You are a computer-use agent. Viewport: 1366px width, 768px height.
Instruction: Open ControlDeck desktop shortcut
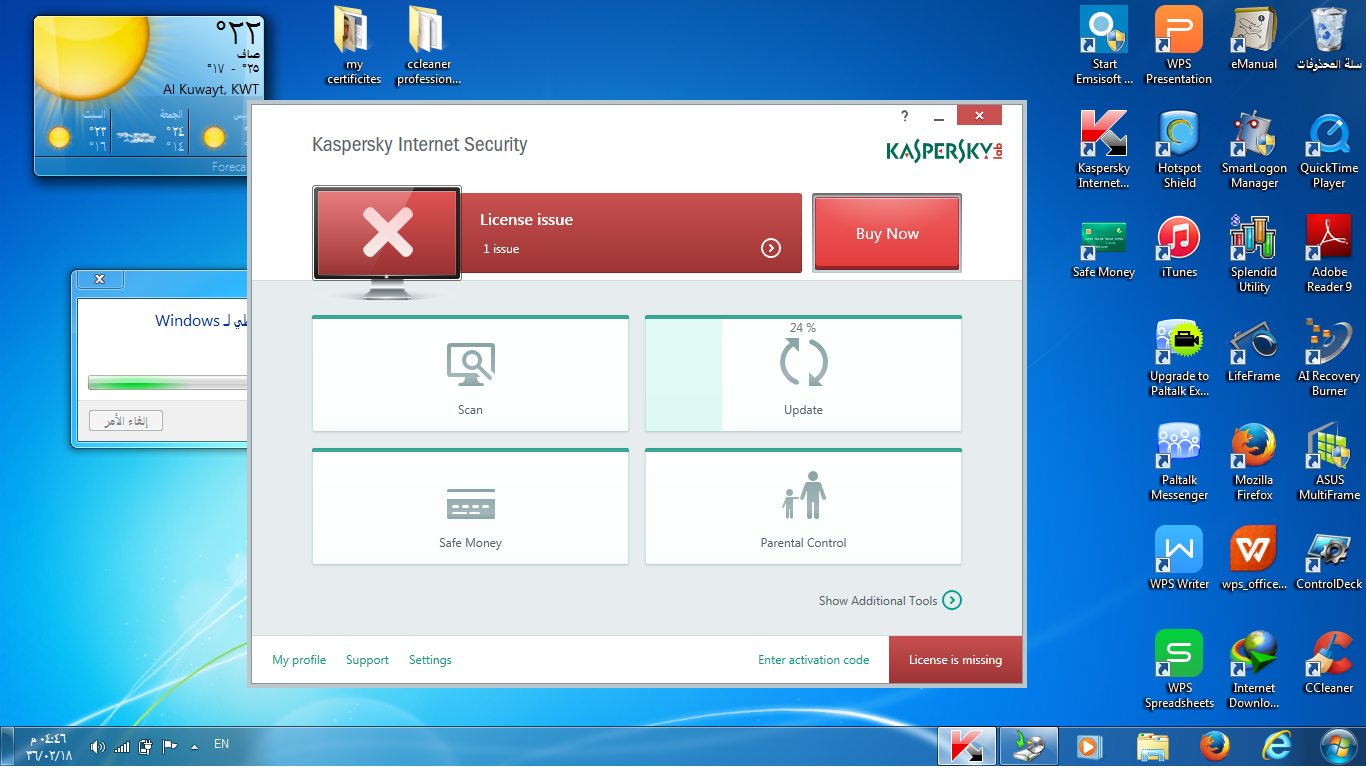click(1329, 558)
